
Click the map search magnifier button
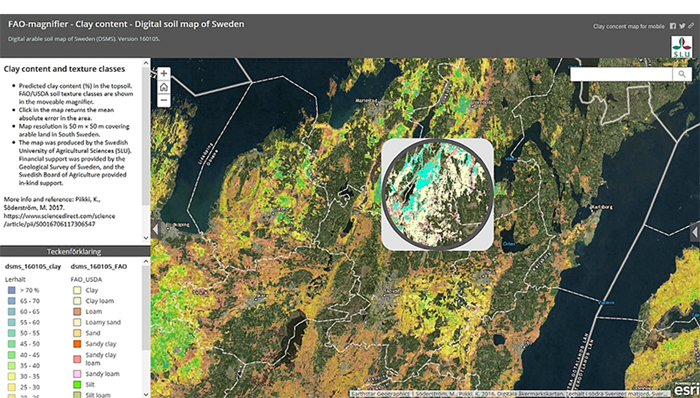[682, 74]
